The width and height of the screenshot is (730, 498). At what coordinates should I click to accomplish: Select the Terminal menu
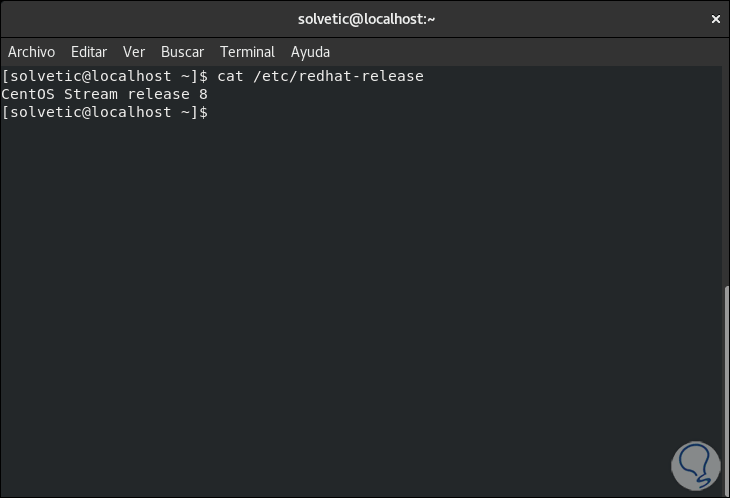coord(247,52)
